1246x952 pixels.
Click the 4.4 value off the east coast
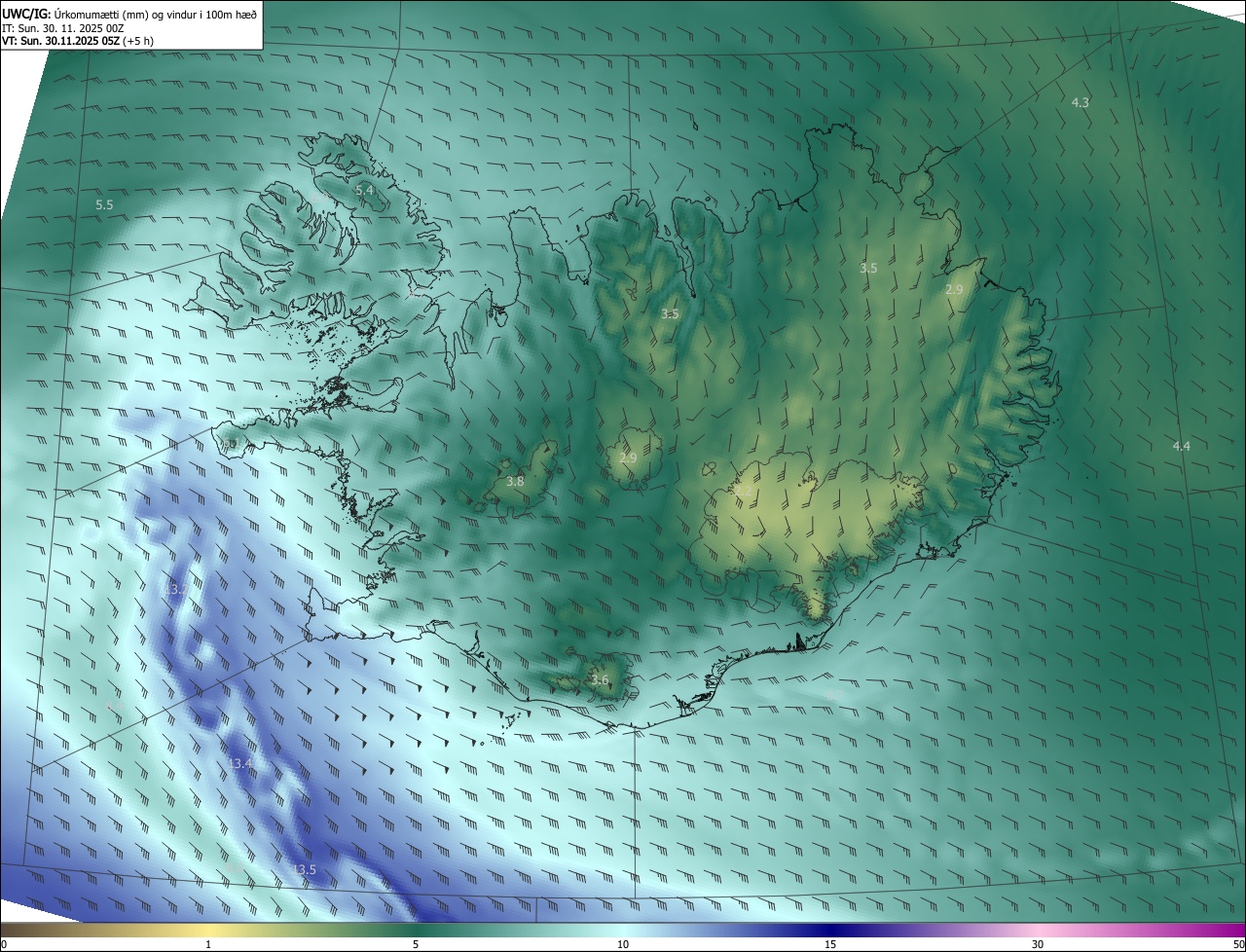[x=1181, y=446]
